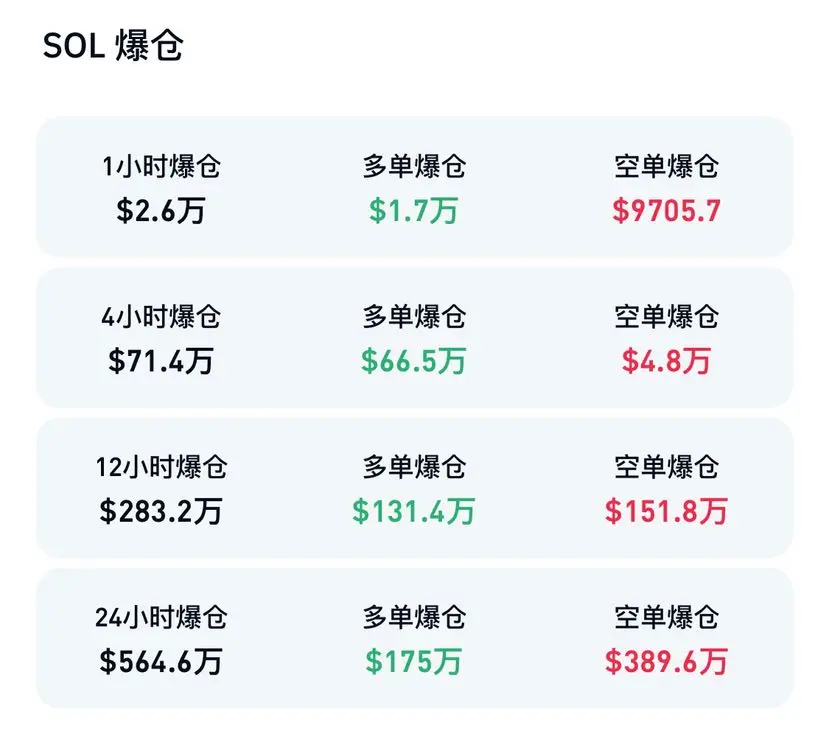Tap the 空单爆仓 label in the 12小时 row
Image resolution: width=829 pixels, height=731 pixels.
pos(666,467)
